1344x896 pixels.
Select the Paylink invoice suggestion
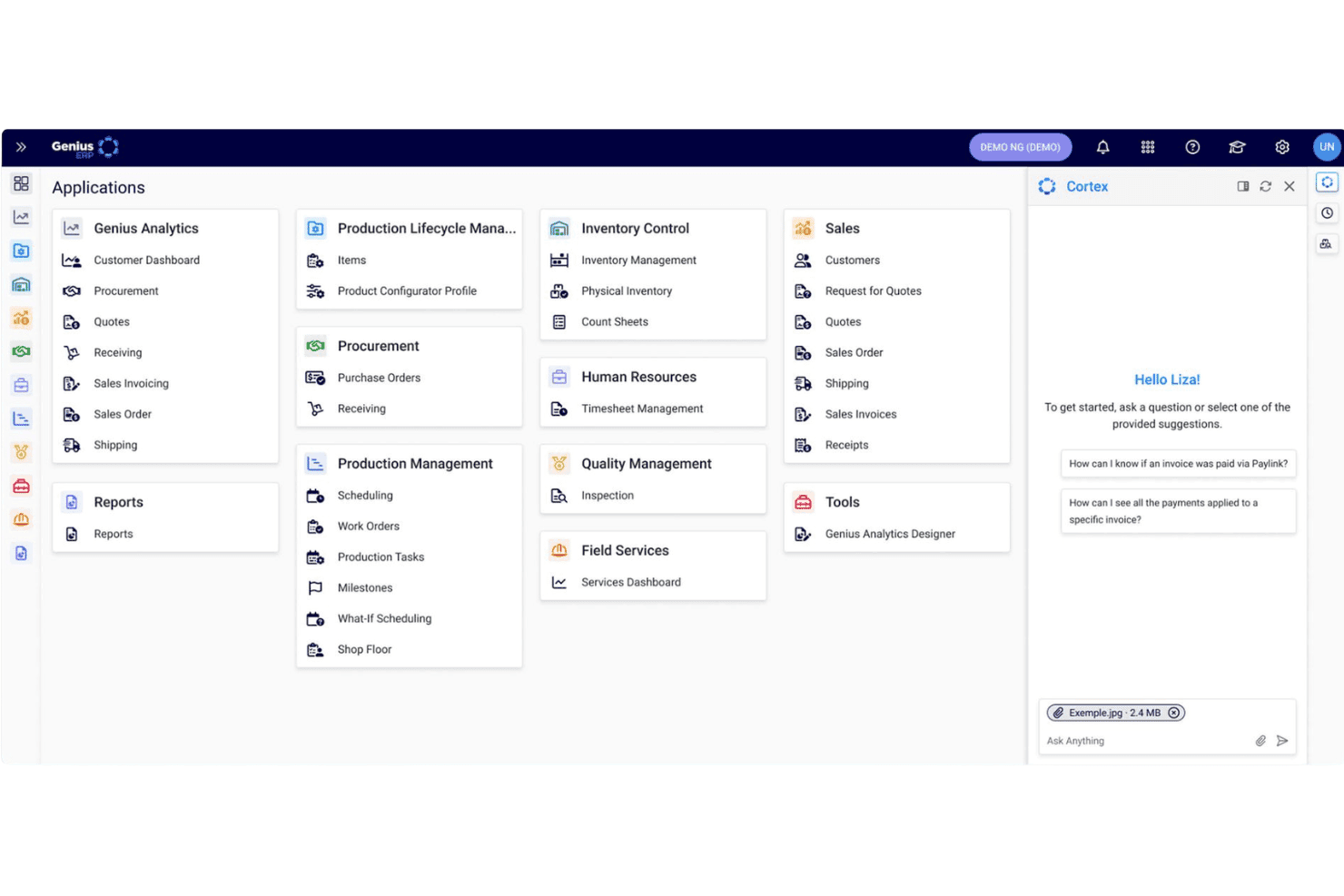1178,464
